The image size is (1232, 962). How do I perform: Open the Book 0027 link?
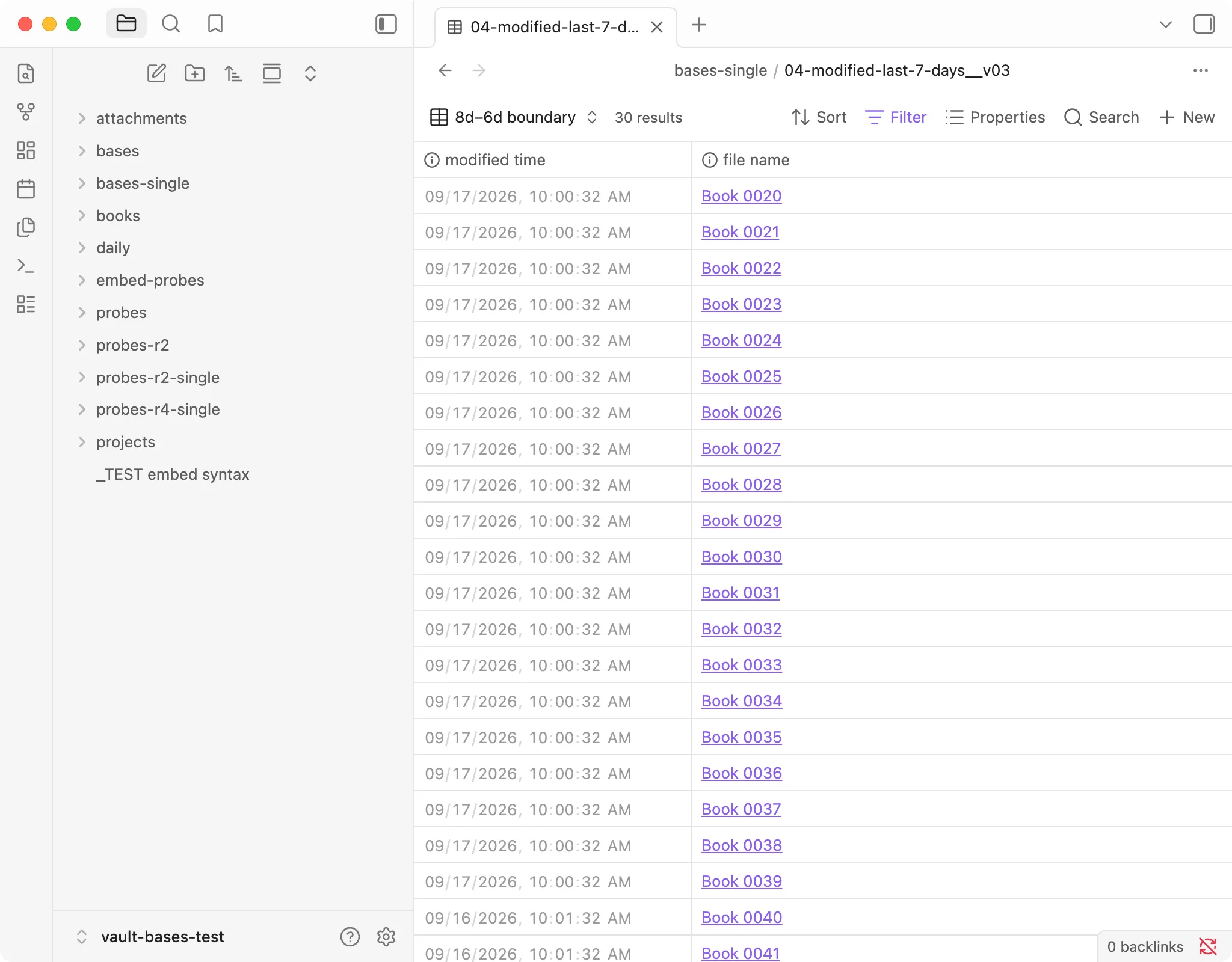tap(741, 449)
